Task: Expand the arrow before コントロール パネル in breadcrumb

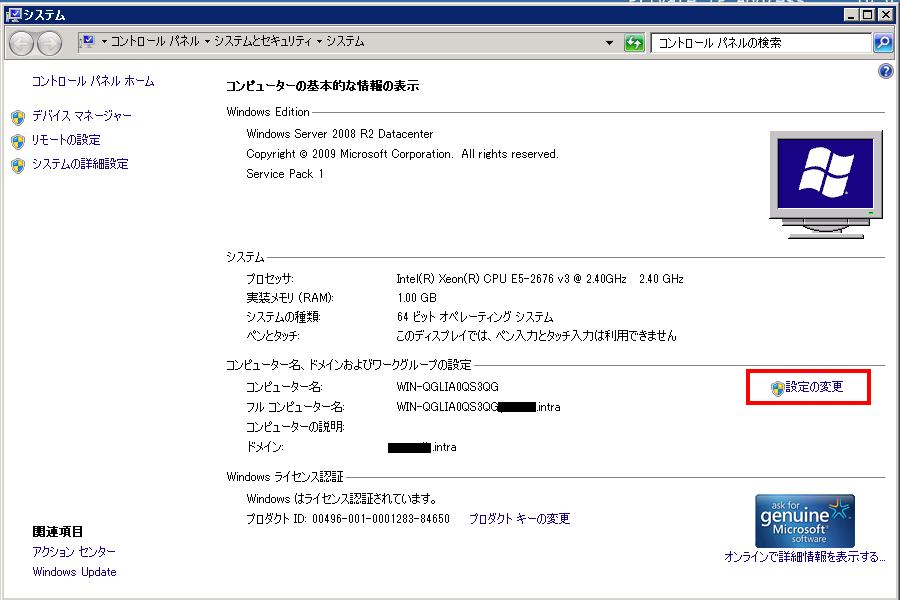Action: [x=104, y=42]
